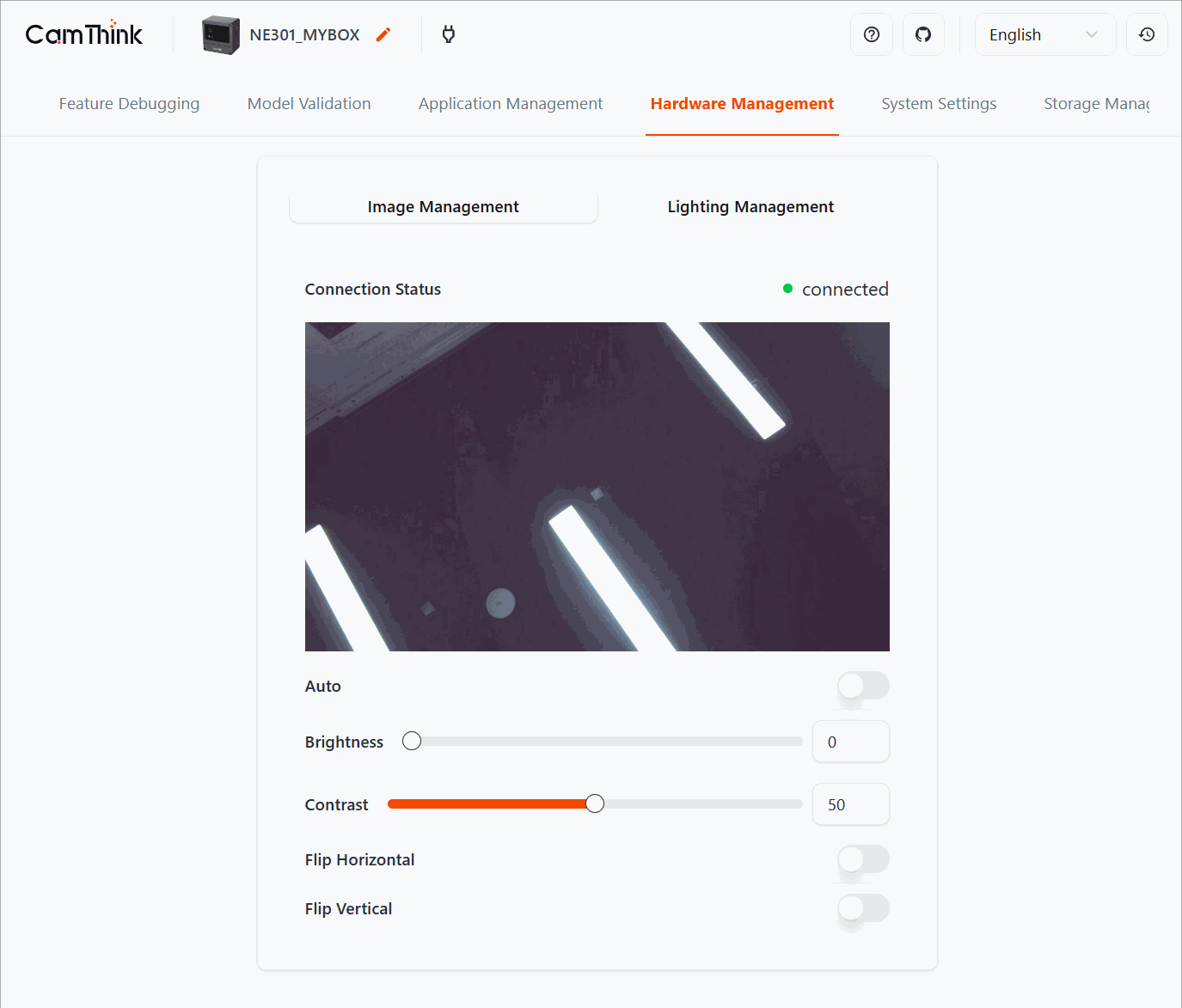Open Feature Debugging
This screenshot has height=1008, width=1182.
(x=129, y=103)
